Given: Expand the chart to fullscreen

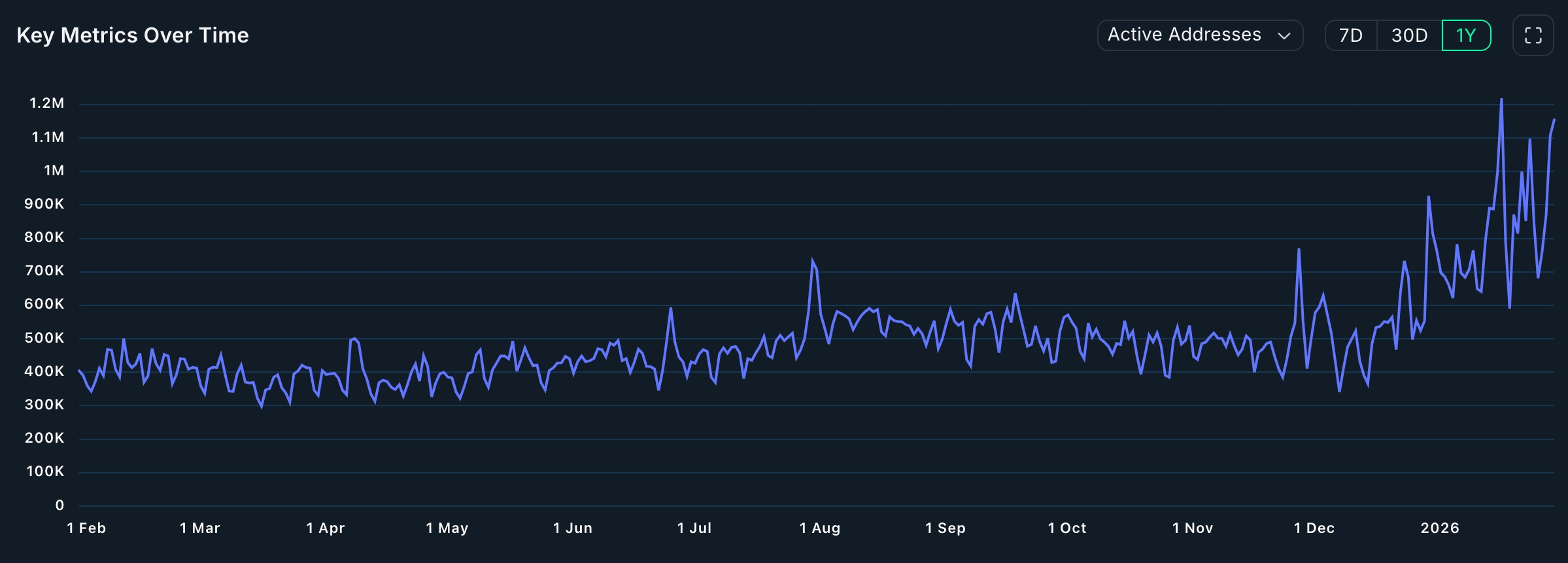Looking at the screenshot, I should point(1533,35).
